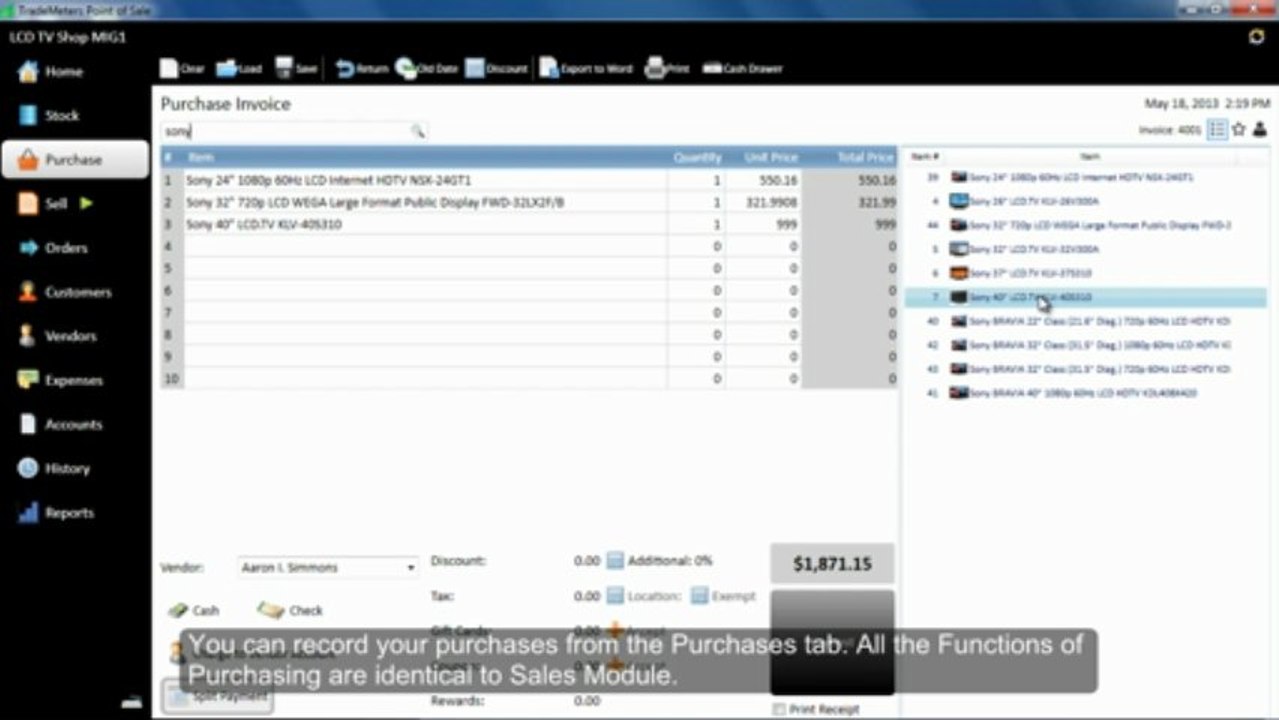Viewport: 1279px width, 720px height.
Task: Select catalog item 6 Sony 37" LCD TV
Action: click(x=1085, y=273)
